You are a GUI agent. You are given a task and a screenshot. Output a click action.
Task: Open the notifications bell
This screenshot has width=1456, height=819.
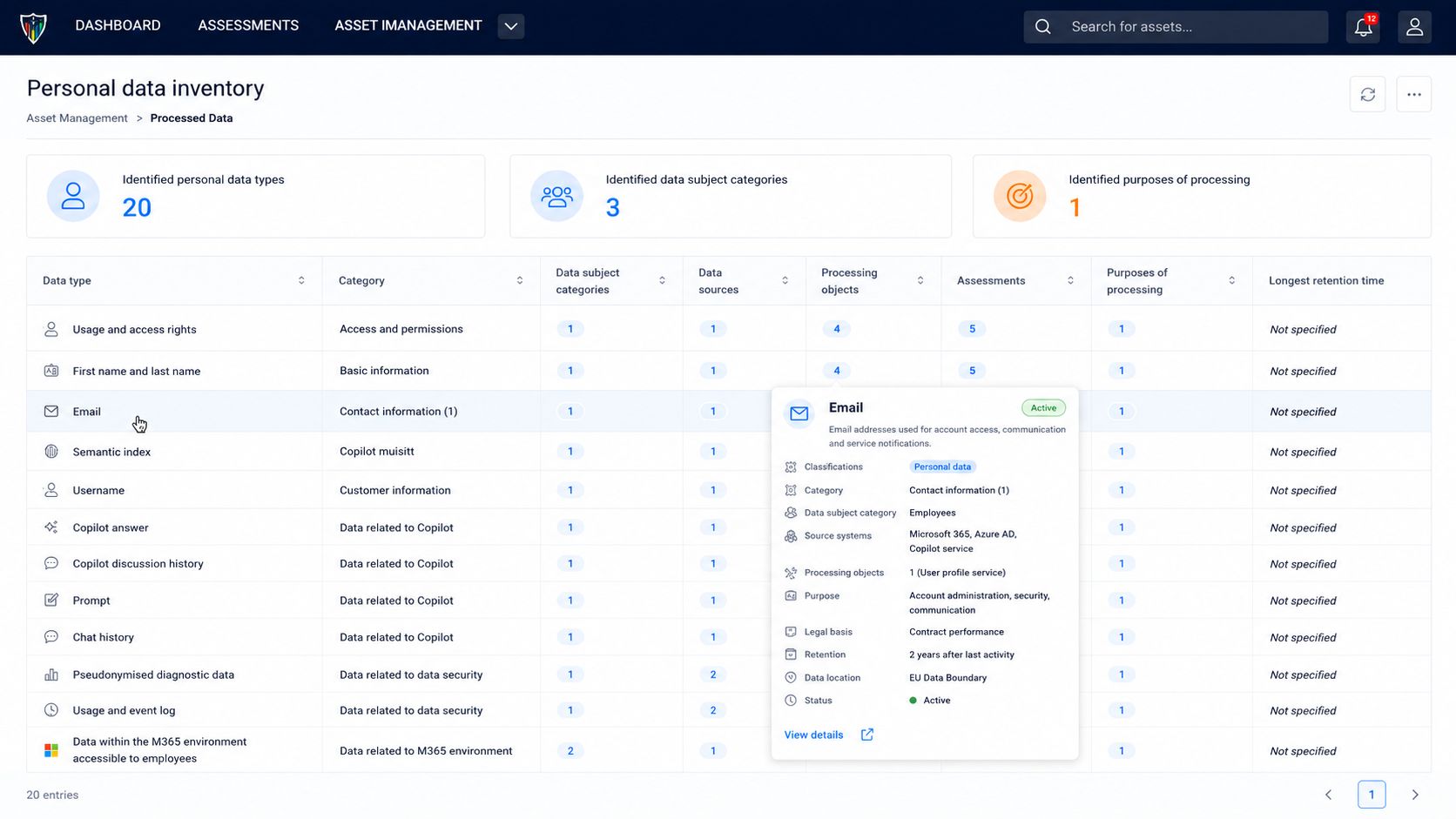(1364, 26)
